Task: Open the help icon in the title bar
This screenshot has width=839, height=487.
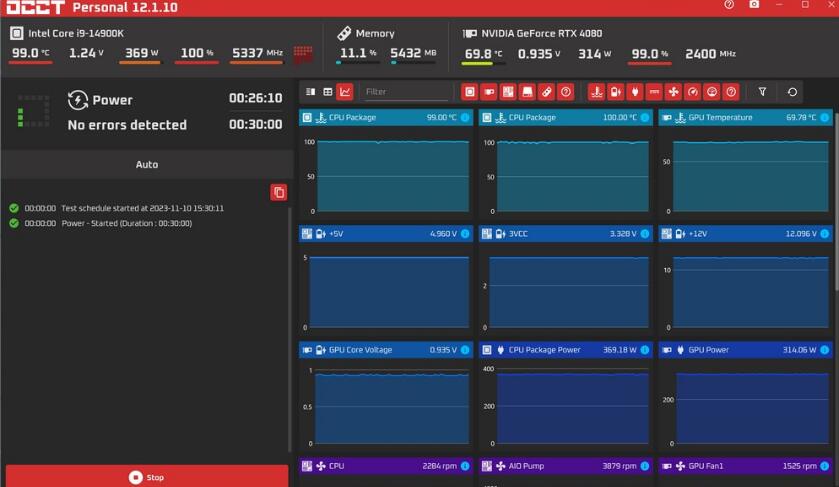Action: 728,4
